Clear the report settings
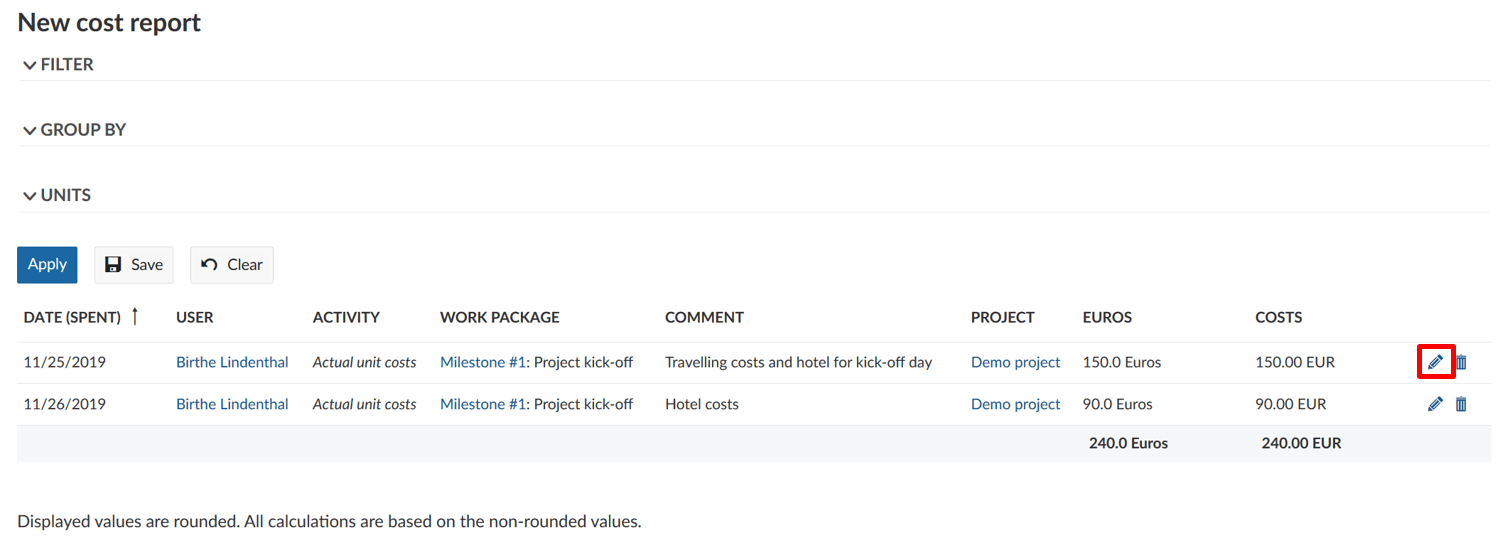Screen dimensions: 1500x545 click(x=232, y=265)
